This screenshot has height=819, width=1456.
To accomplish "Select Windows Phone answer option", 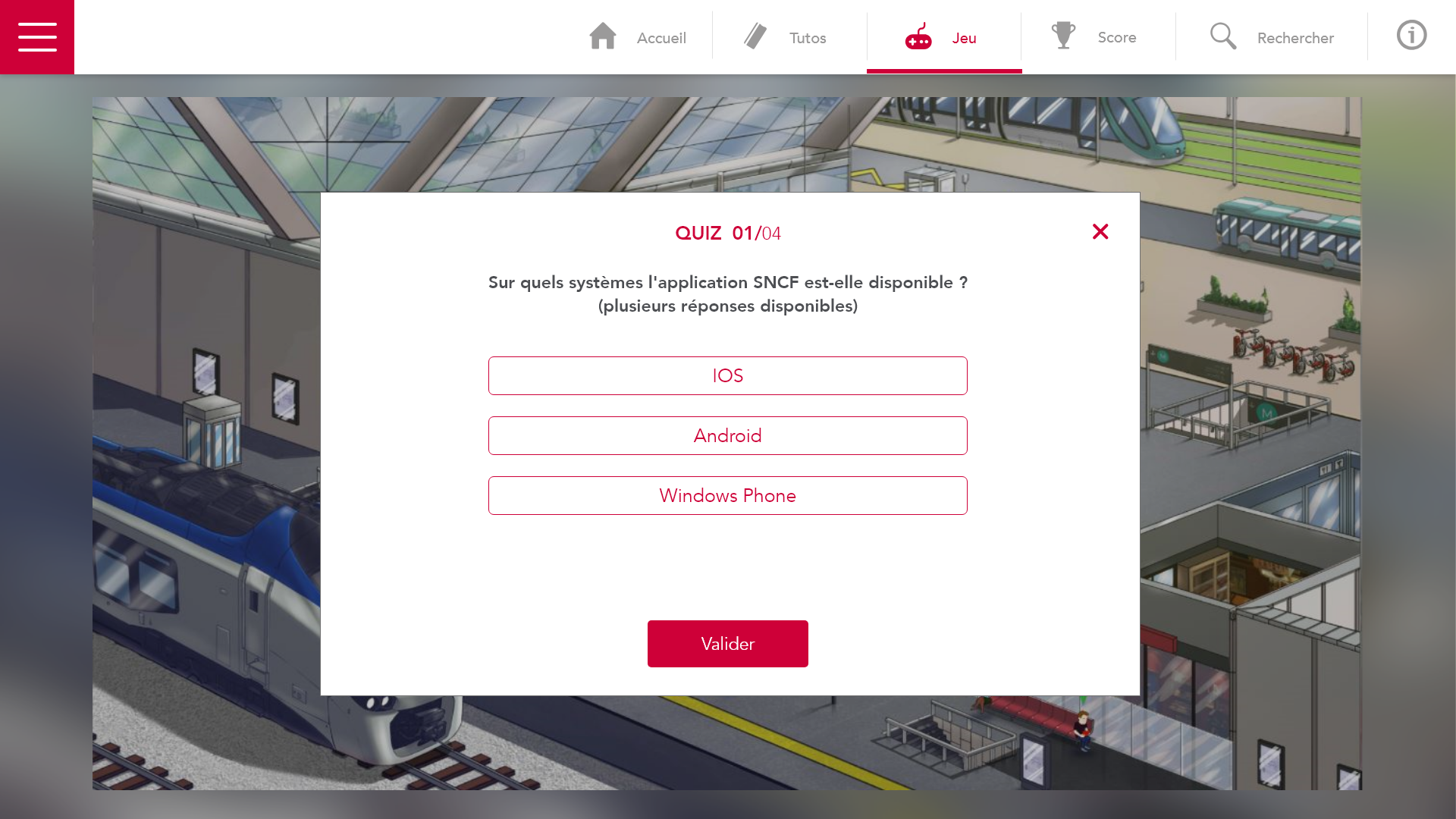I will tap(728, 496).
